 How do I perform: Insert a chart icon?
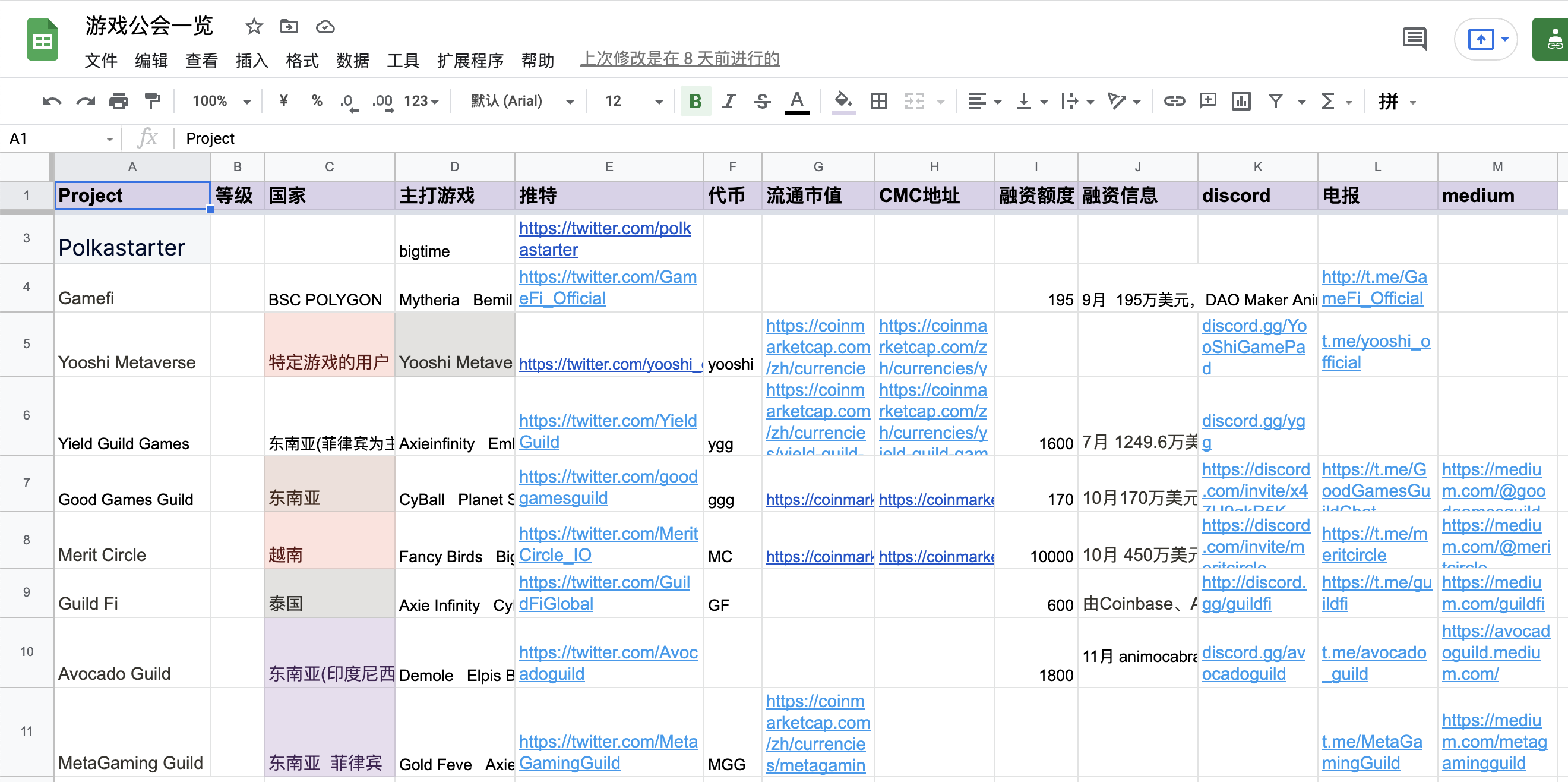(1241, 101)
